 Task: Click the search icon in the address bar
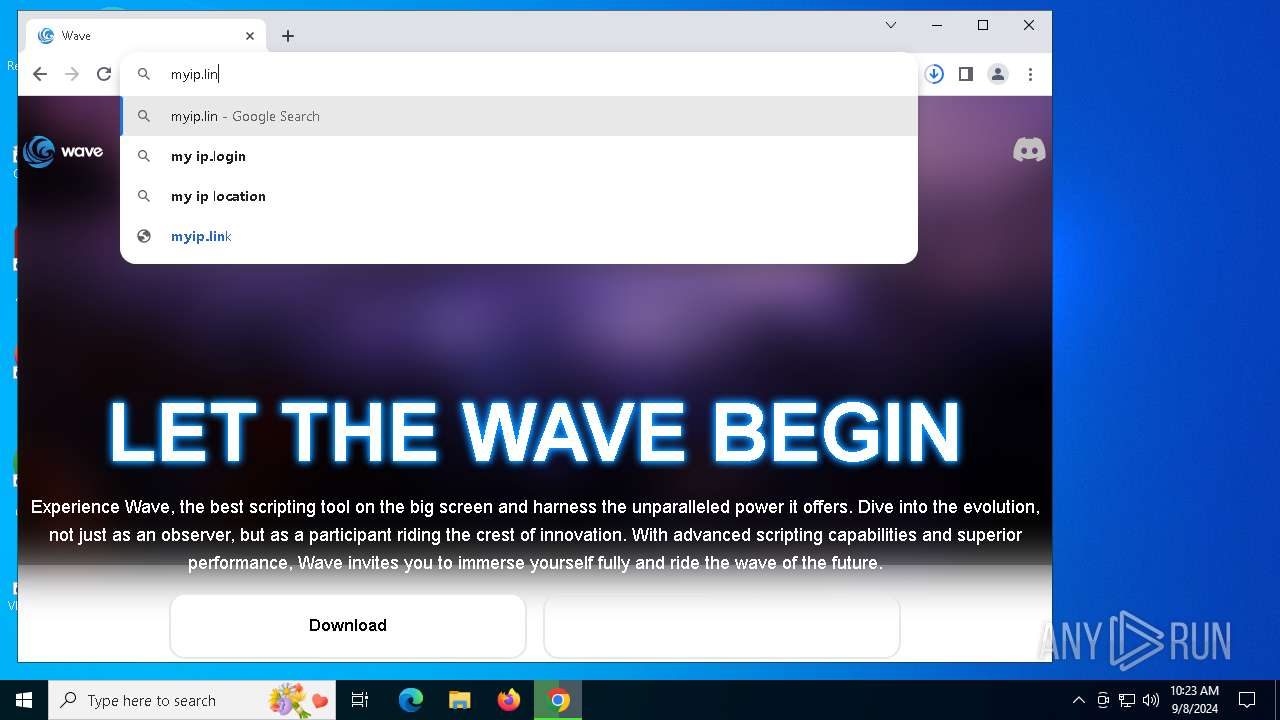pos(144,74)
